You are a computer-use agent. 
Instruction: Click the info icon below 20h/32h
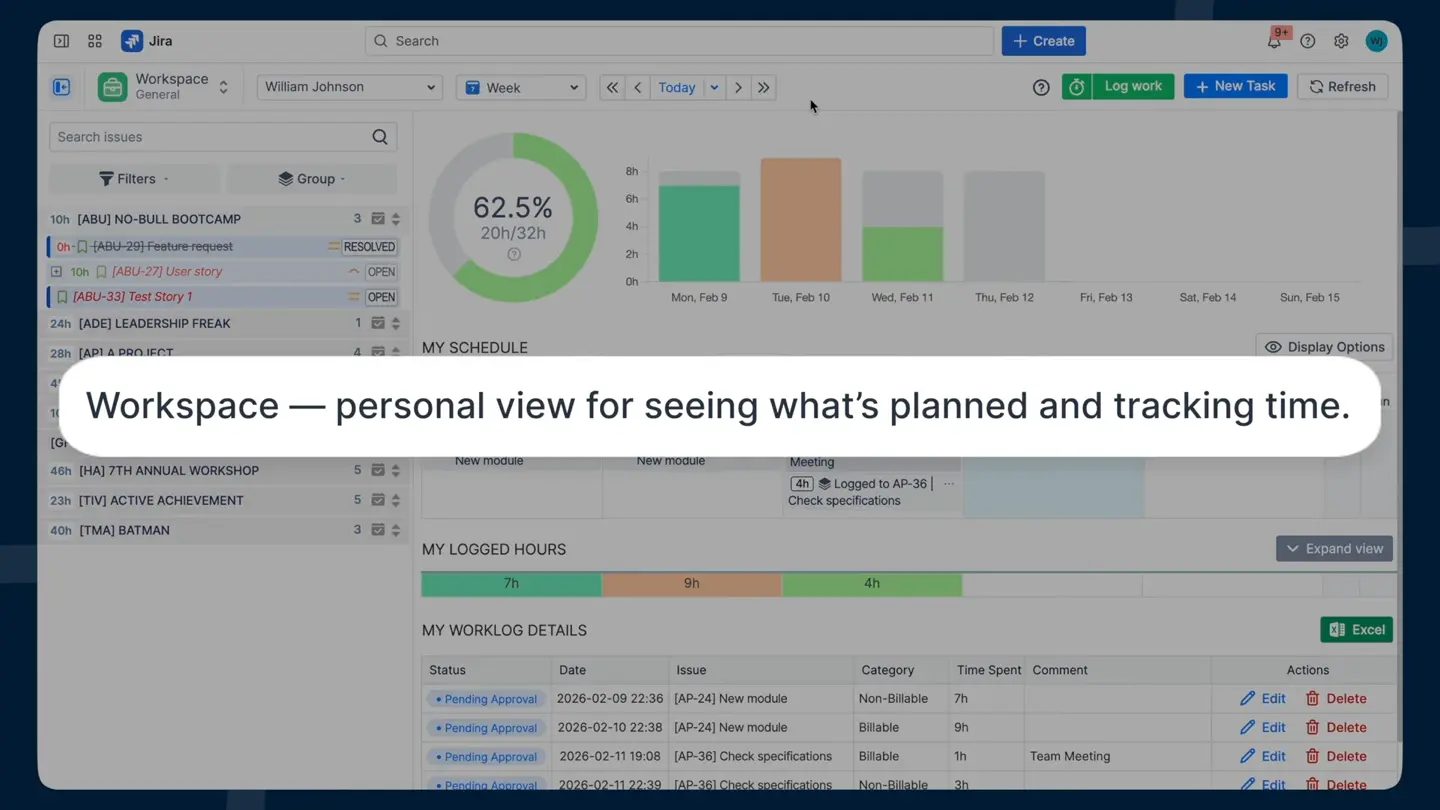tap(514, 254)
